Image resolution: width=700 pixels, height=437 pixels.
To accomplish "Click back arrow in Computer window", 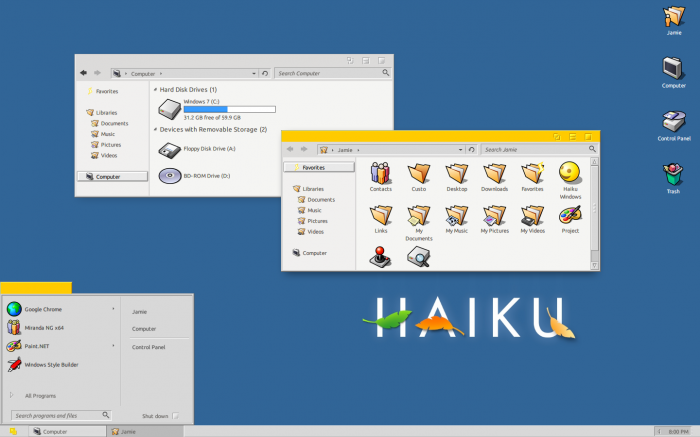I will tap(83, 73).
